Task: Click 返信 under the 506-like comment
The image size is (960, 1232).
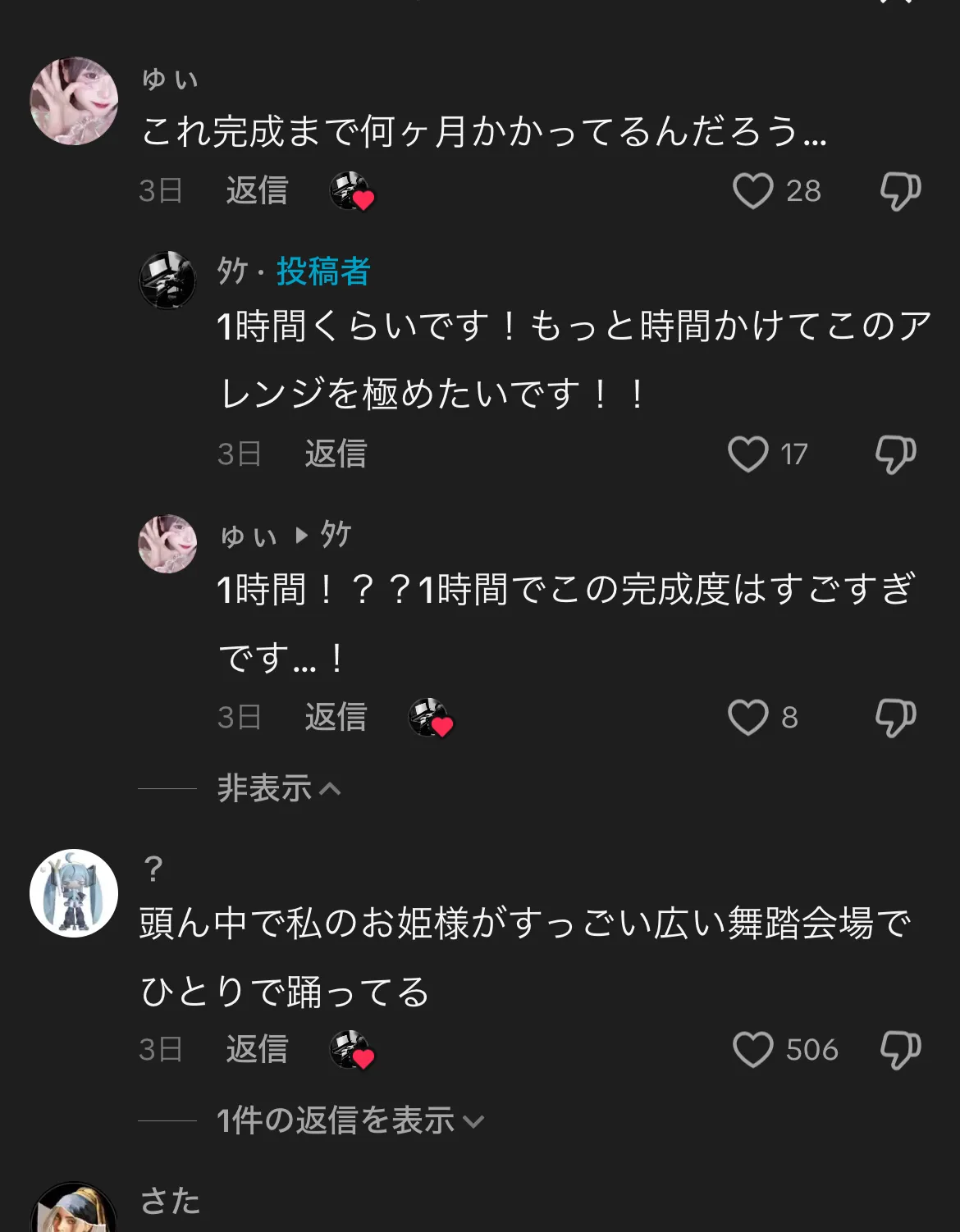Action: (x=257, y=1050)
